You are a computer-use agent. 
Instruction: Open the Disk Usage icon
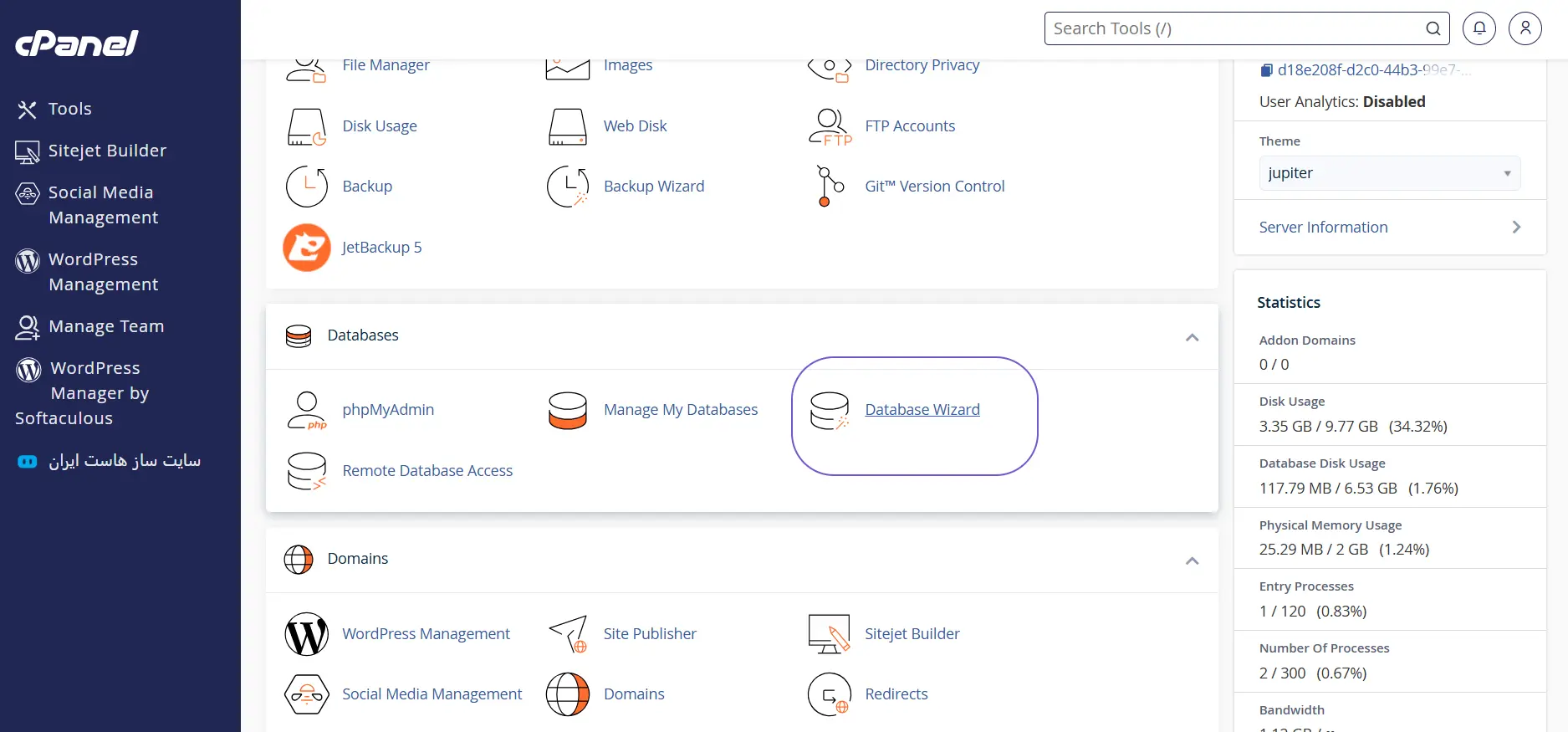coord(307,126)
